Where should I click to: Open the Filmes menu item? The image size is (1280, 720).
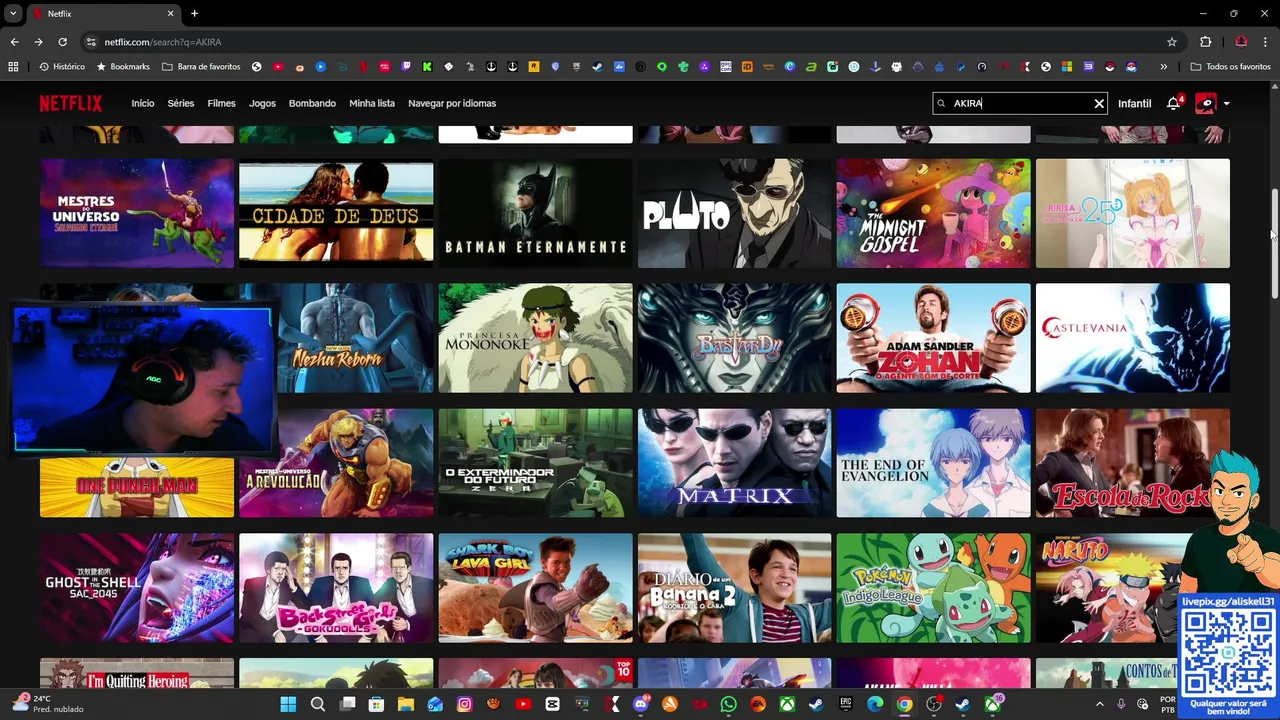pos(221,103)
